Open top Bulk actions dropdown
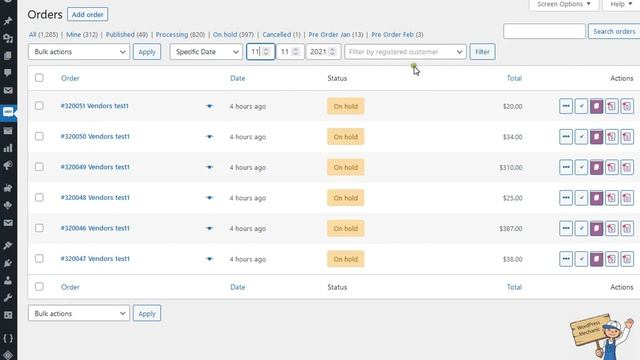Screen dimensions: 640x360 79,52
